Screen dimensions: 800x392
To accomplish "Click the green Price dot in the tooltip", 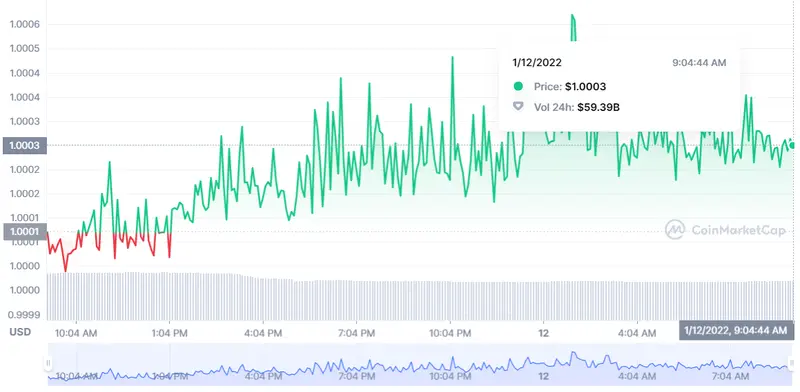I will pyautogui.click(x=518, y=86).
